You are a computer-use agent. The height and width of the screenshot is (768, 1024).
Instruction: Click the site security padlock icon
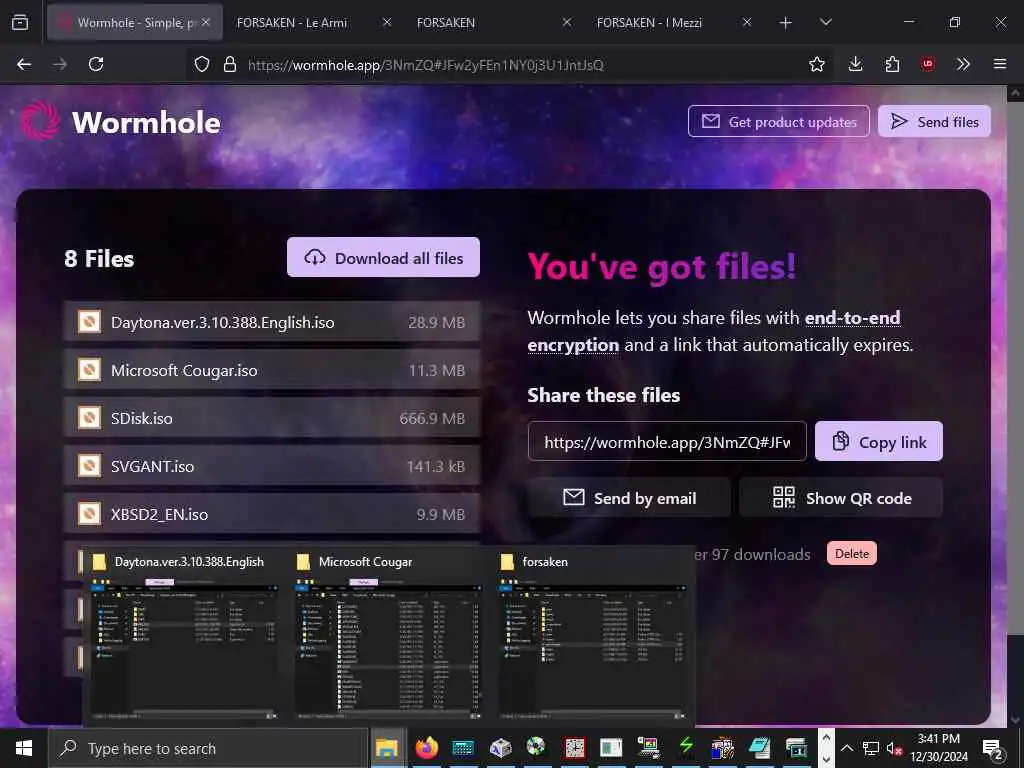tap(230, 64)
